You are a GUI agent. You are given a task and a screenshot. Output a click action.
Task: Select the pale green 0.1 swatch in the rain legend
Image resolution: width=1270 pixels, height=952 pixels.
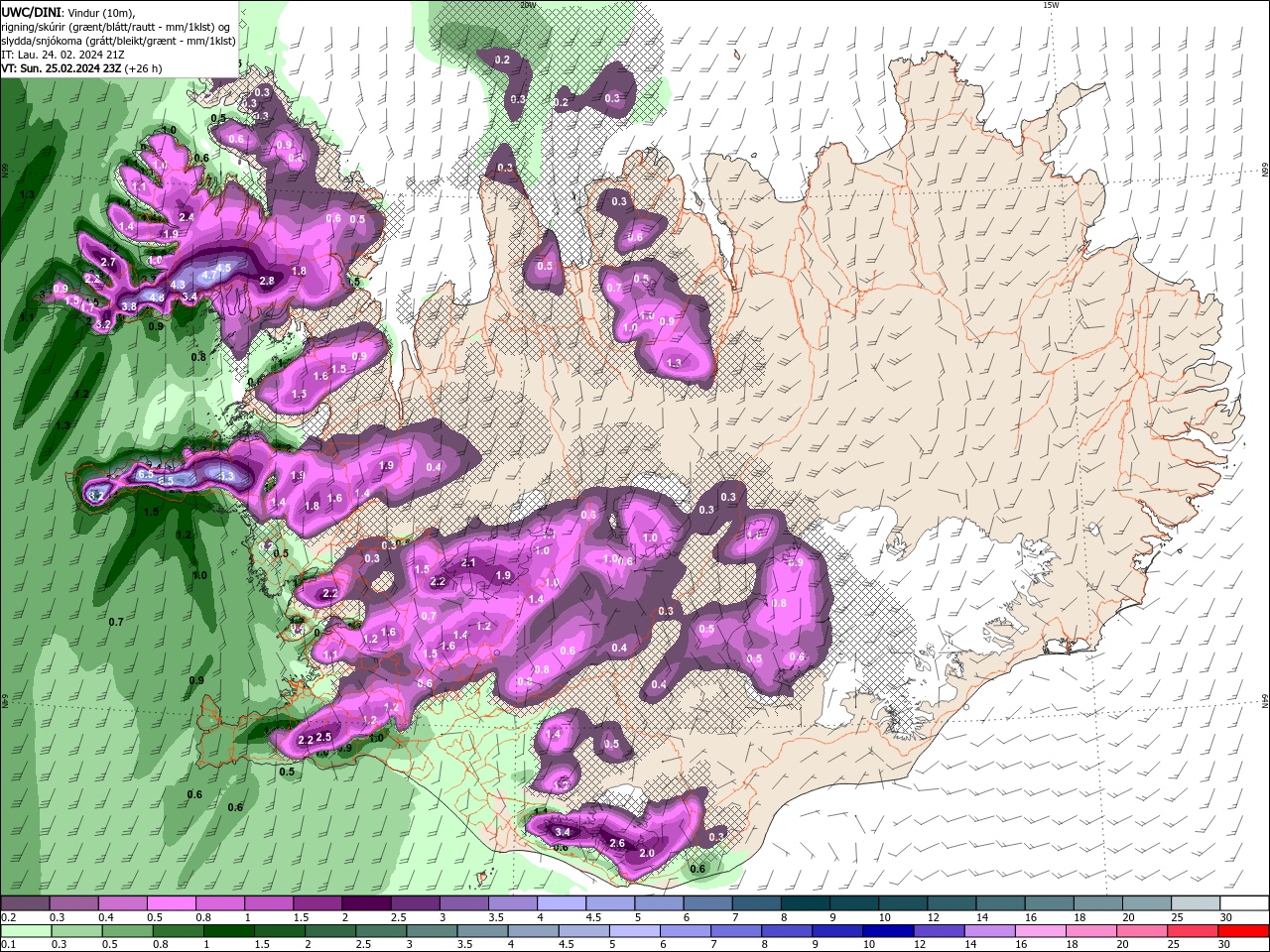25,931
